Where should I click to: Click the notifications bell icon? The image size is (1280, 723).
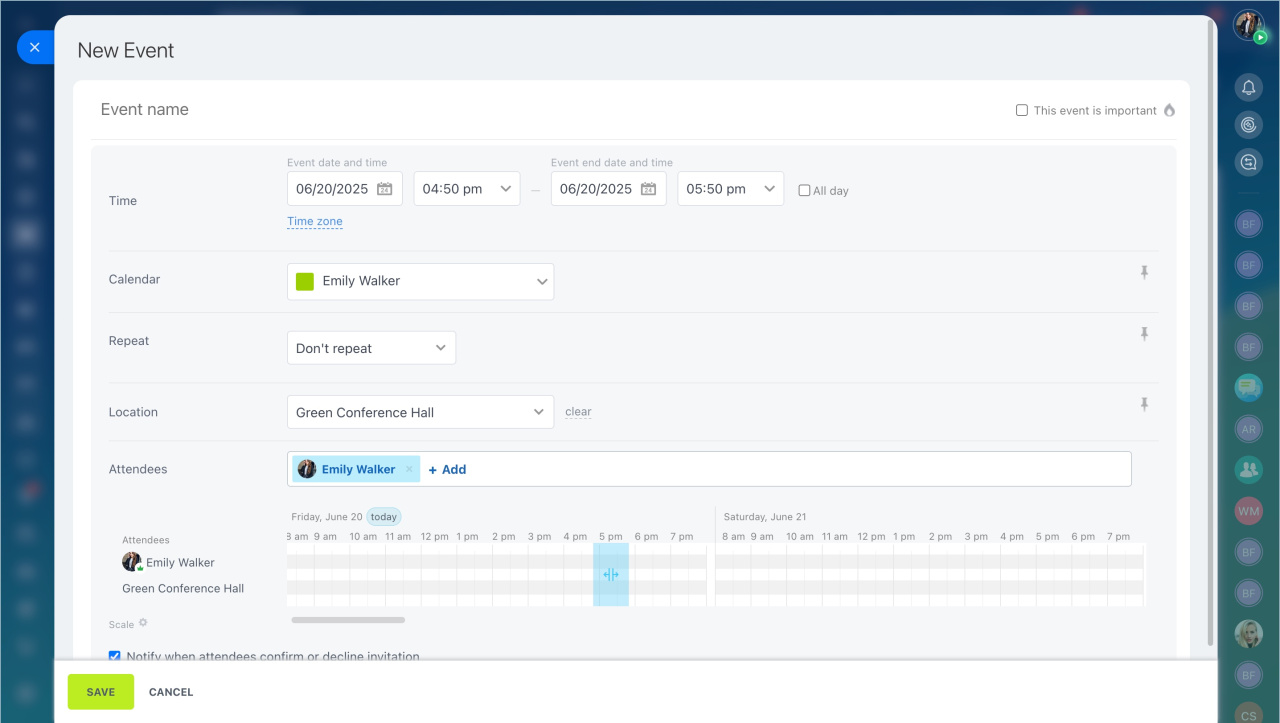[x=1248, y=88]
